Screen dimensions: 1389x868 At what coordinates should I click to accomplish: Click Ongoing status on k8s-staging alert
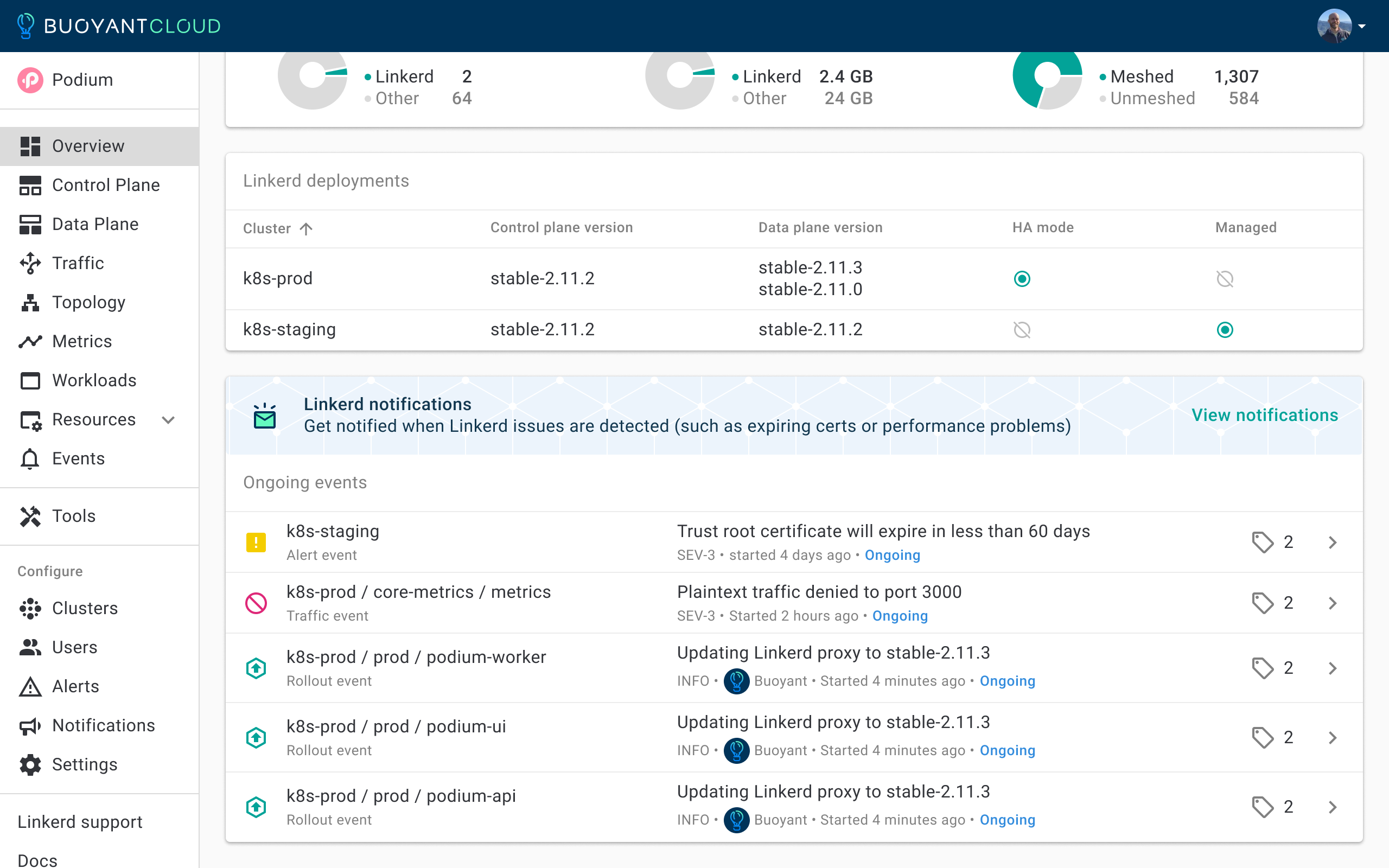click(x=893, y=555)
